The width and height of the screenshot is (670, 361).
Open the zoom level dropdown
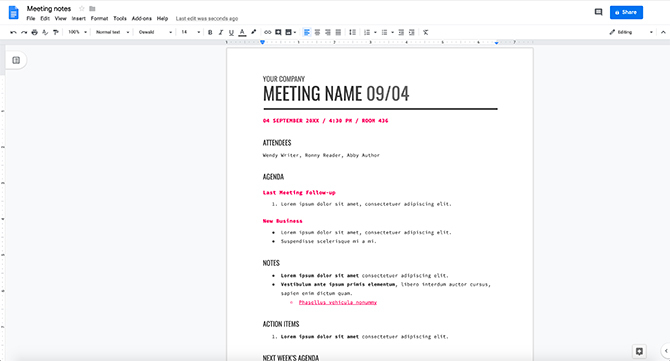78,32
